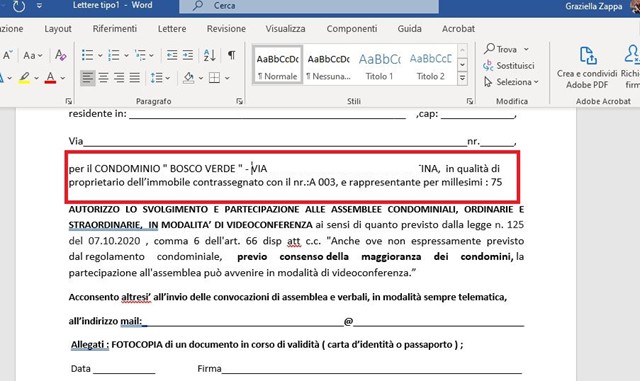The height and width of the screenshot is (381, 640).
Task: Open the Visualizza tab
Action: (x=285, y=29)
